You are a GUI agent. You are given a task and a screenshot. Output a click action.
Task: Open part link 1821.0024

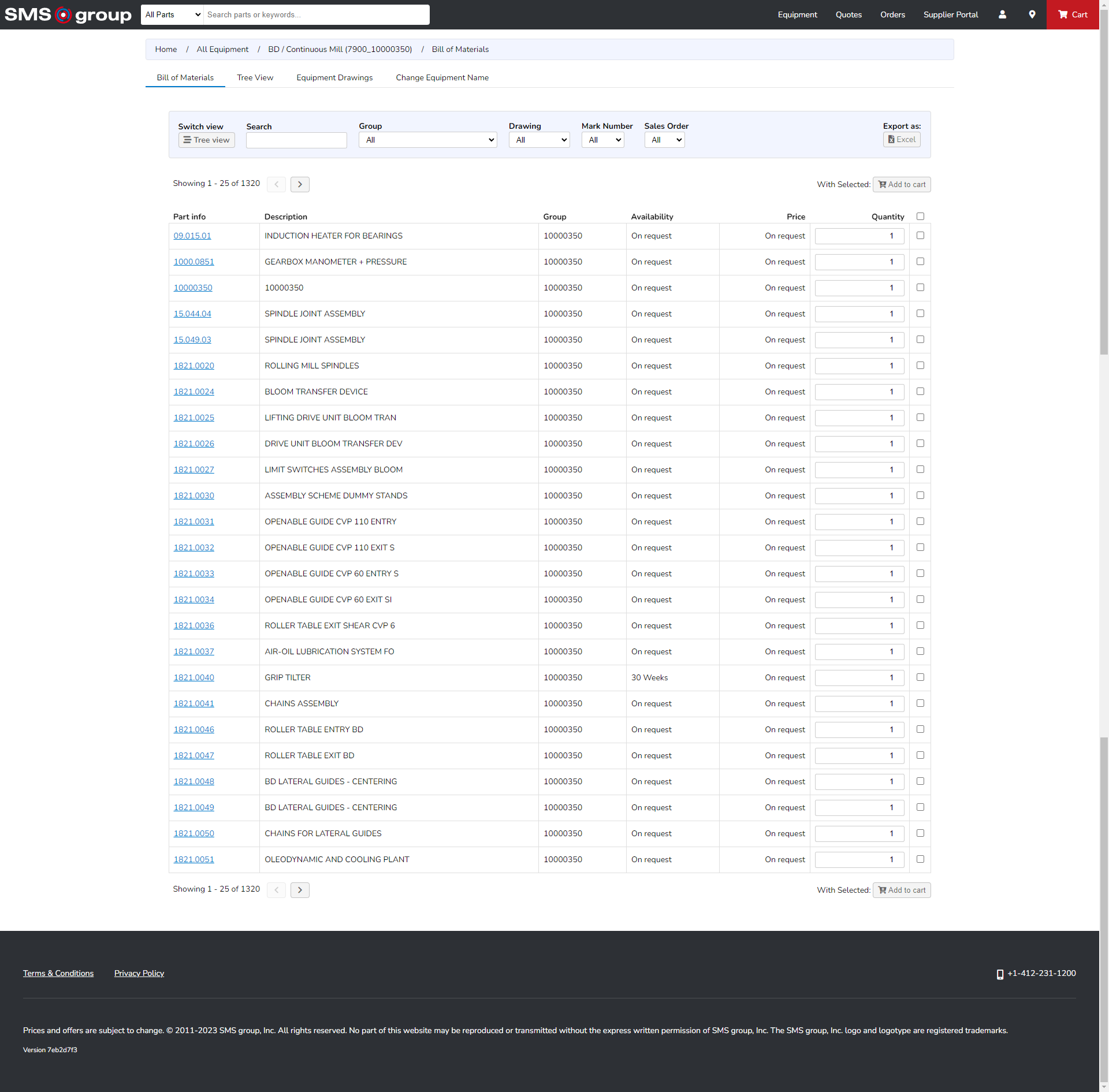coord(193,392)
